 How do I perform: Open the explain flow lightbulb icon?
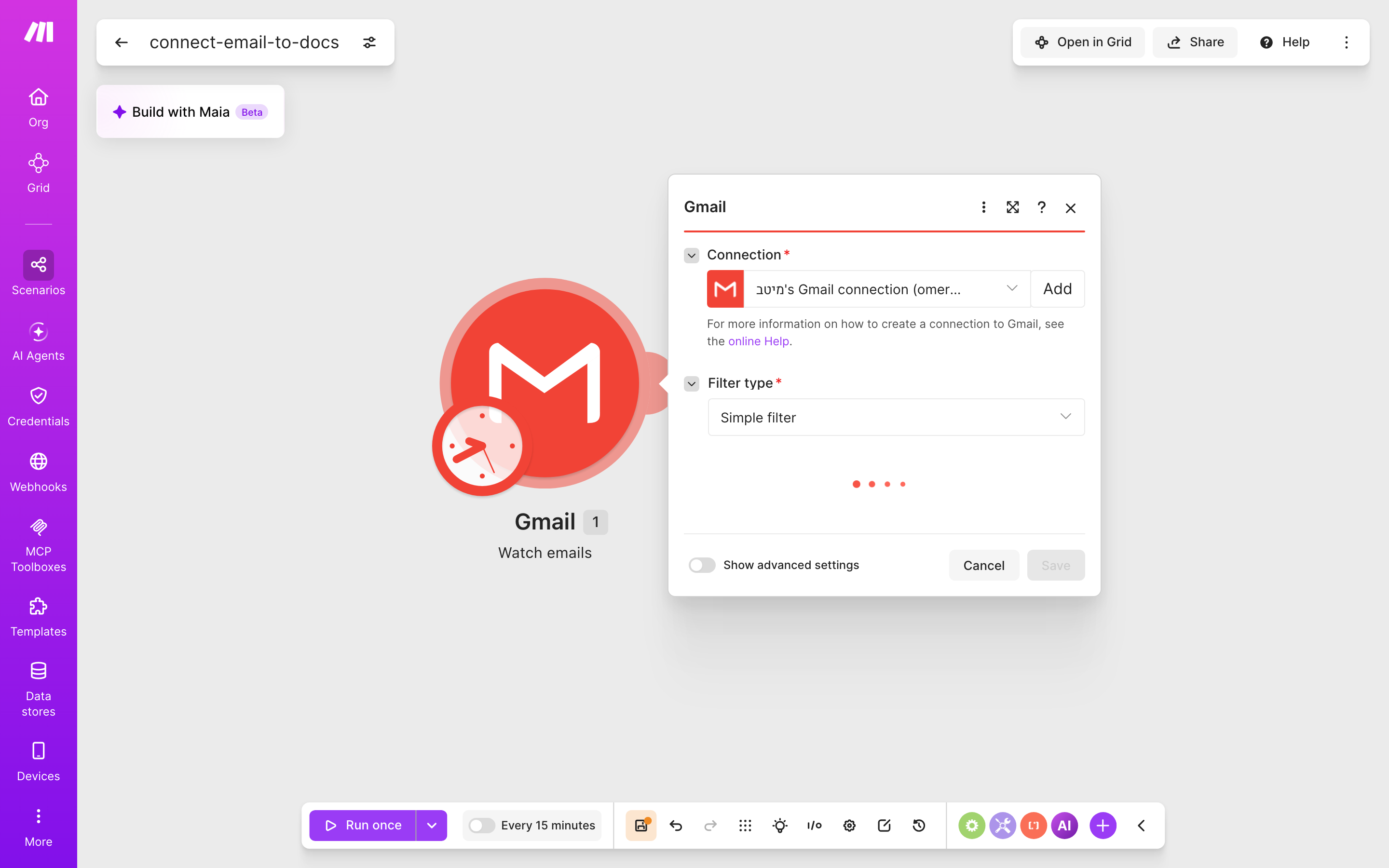(780, 826)
